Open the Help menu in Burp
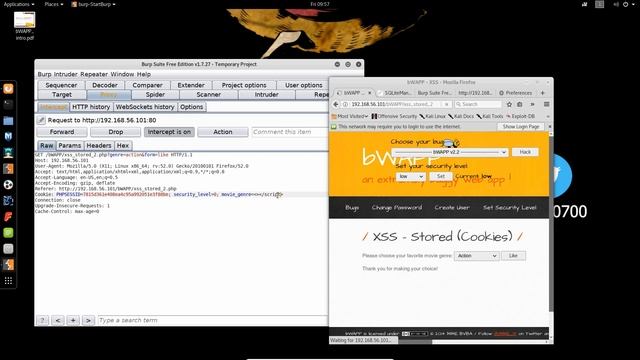The height and width of the screenshot is (360, 640). 144,74
